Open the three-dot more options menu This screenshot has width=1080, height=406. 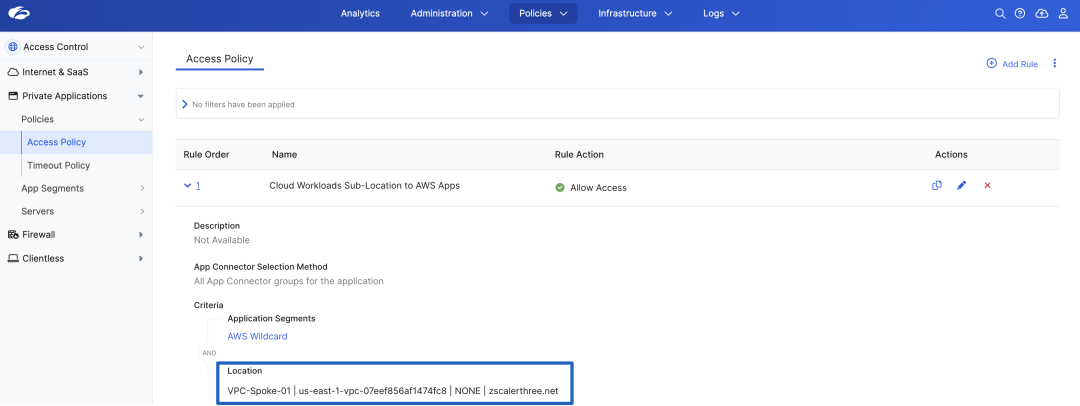click(1054, 64)
